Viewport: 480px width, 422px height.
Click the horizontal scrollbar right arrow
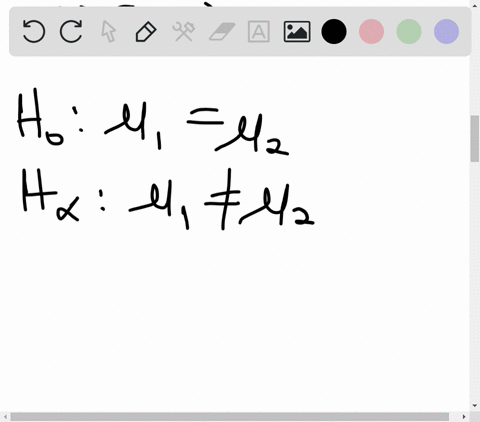[x=464, y=417]
